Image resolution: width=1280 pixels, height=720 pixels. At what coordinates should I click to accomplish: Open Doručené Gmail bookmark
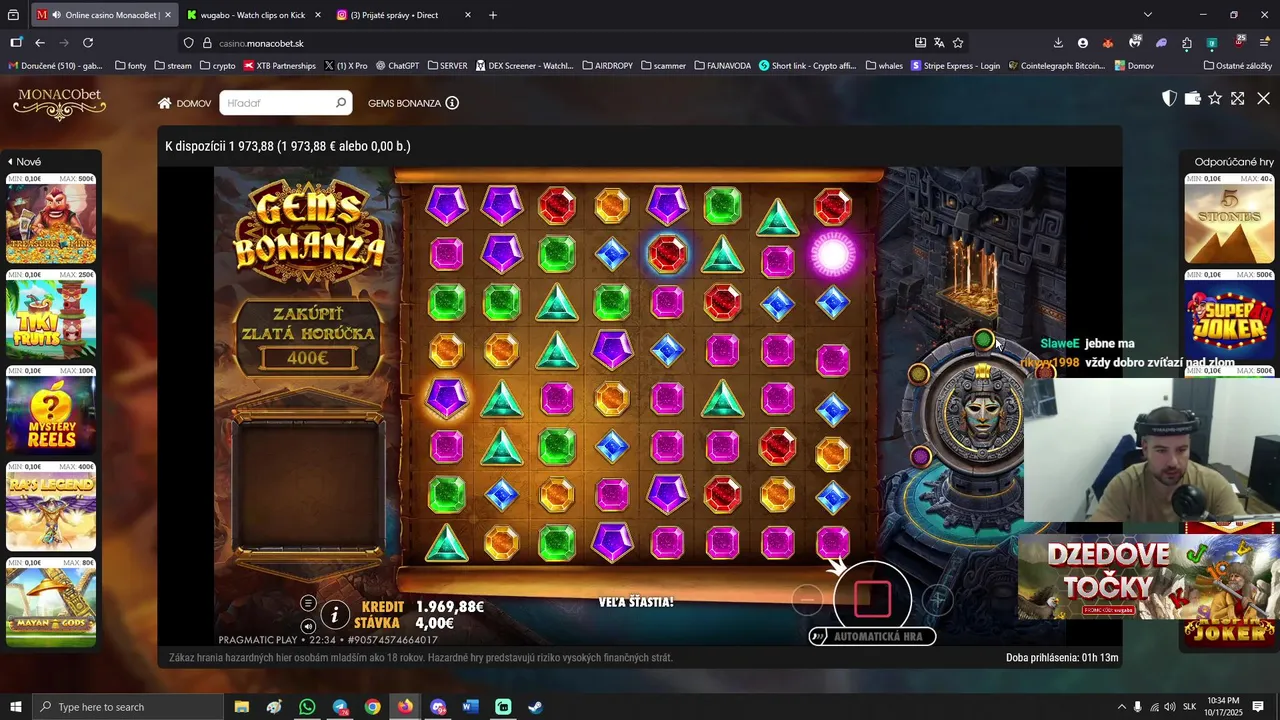pos(56,66)
